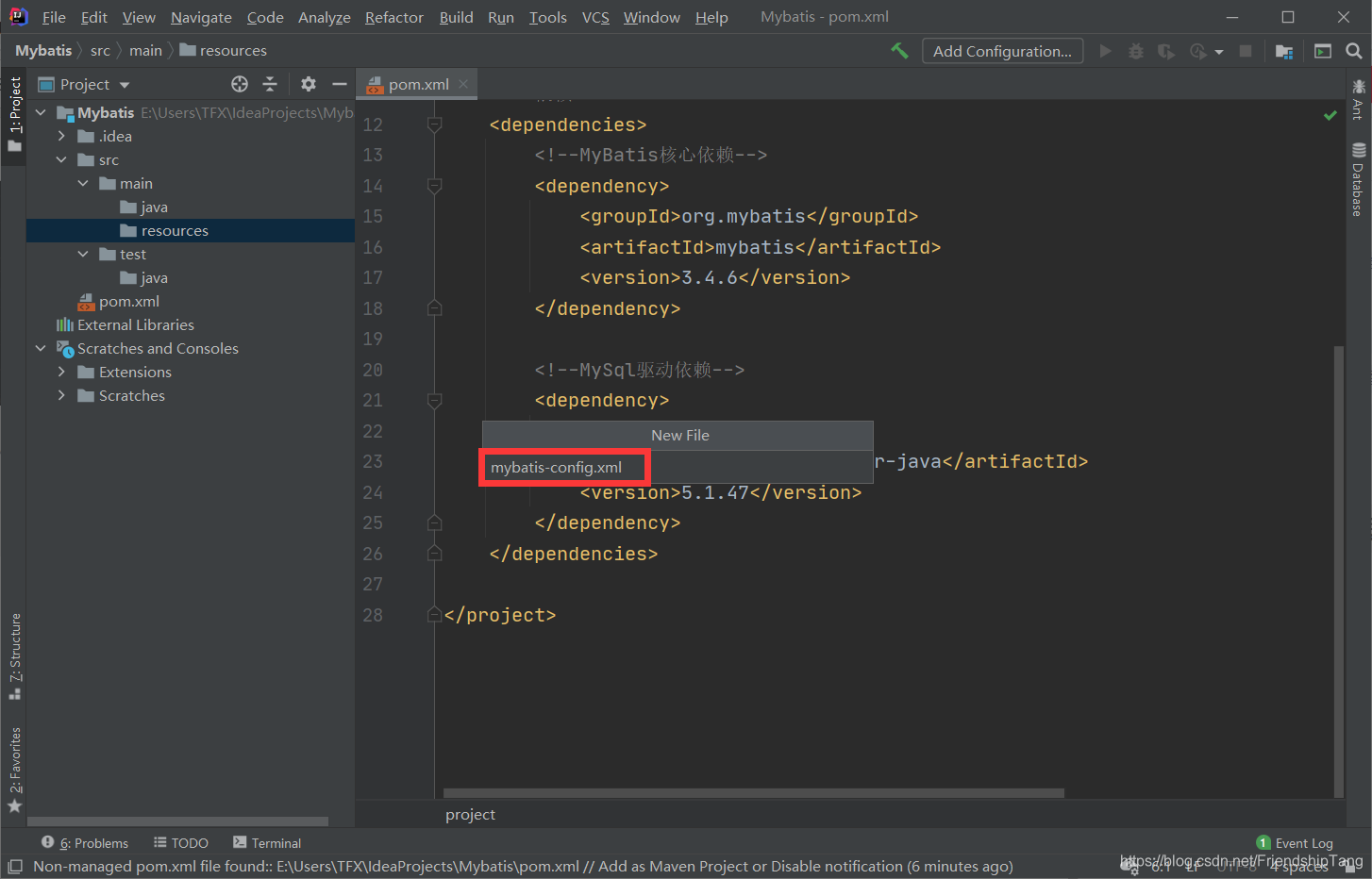Open the Build menu
This screenshot has height=879, width=1372.
pyautogui.click(x=457, y=17)
